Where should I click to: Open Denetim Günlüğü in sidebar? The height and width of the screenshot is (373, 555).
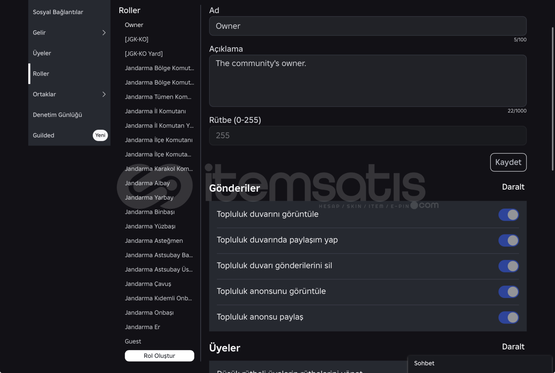[57, 115]
